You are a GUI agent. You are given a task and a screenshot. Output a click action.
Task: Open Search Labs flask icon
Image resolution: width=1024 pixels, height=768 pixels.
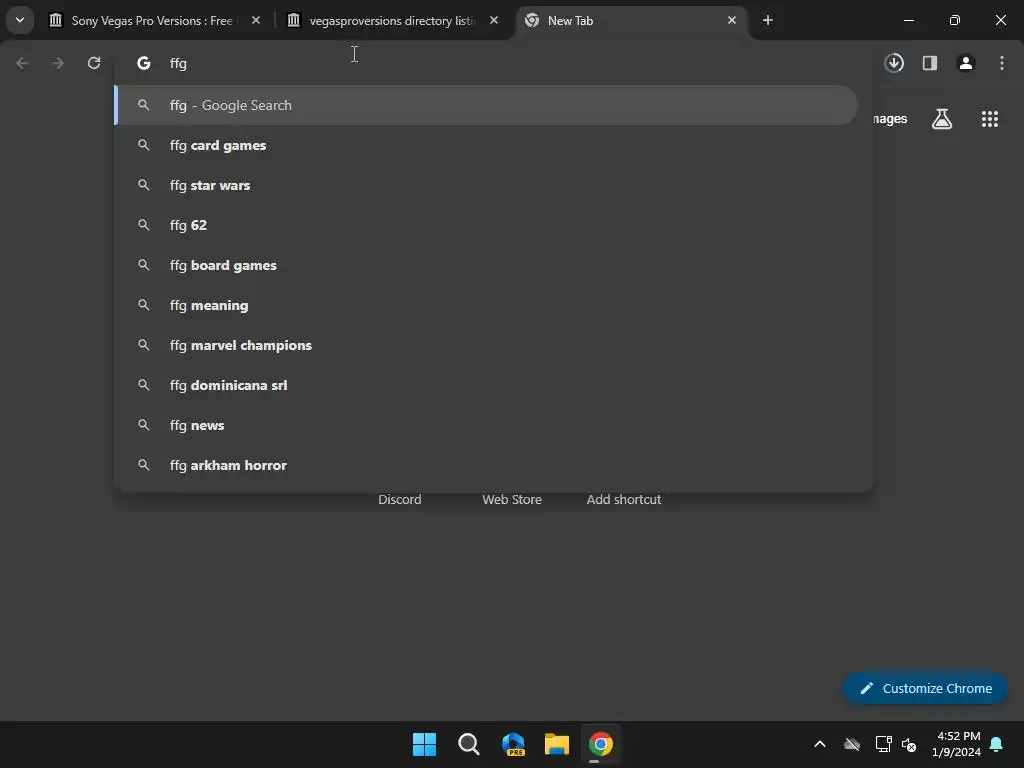[942, 119]
